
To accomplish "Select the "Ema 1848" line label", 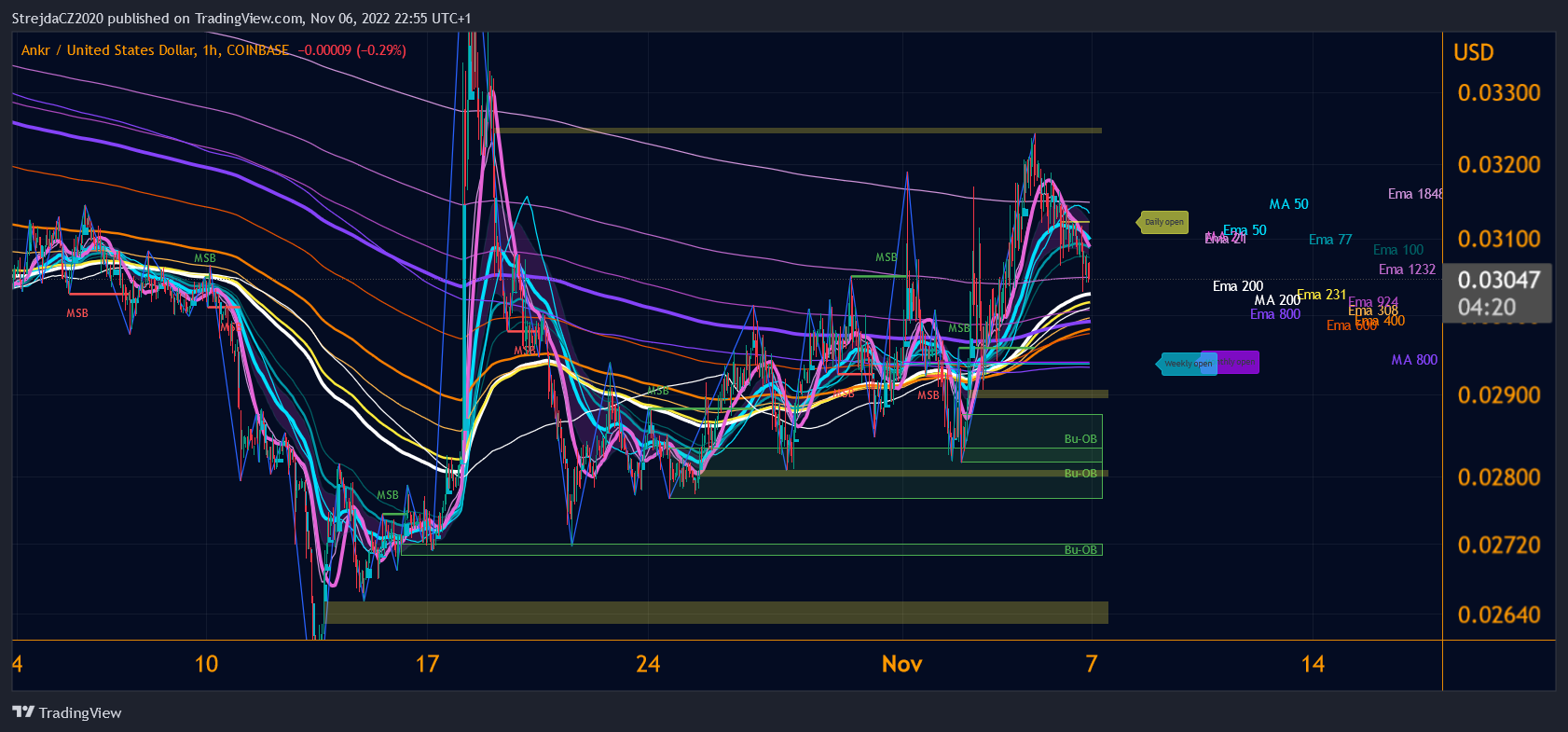I will click(1415, 194).
